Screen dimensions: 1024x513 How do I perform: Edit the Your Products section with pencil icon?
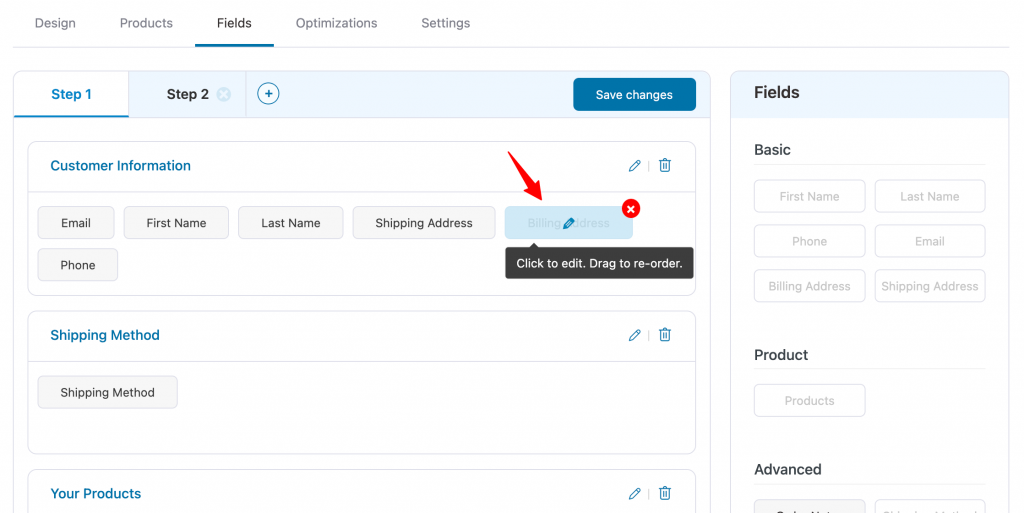(634, 494)
